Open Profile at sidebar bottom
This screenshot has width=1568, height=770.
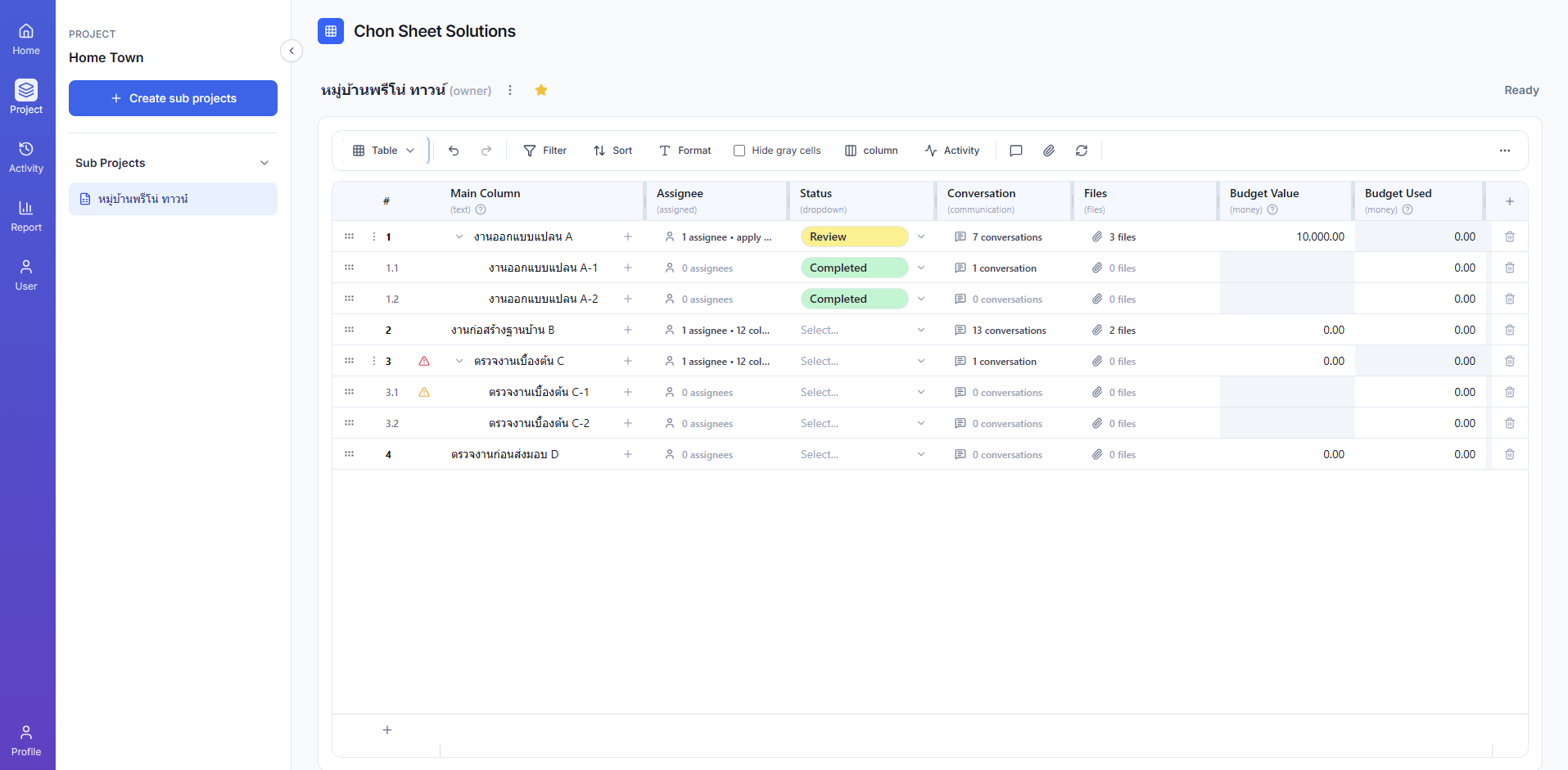click(x=26, y=741)
